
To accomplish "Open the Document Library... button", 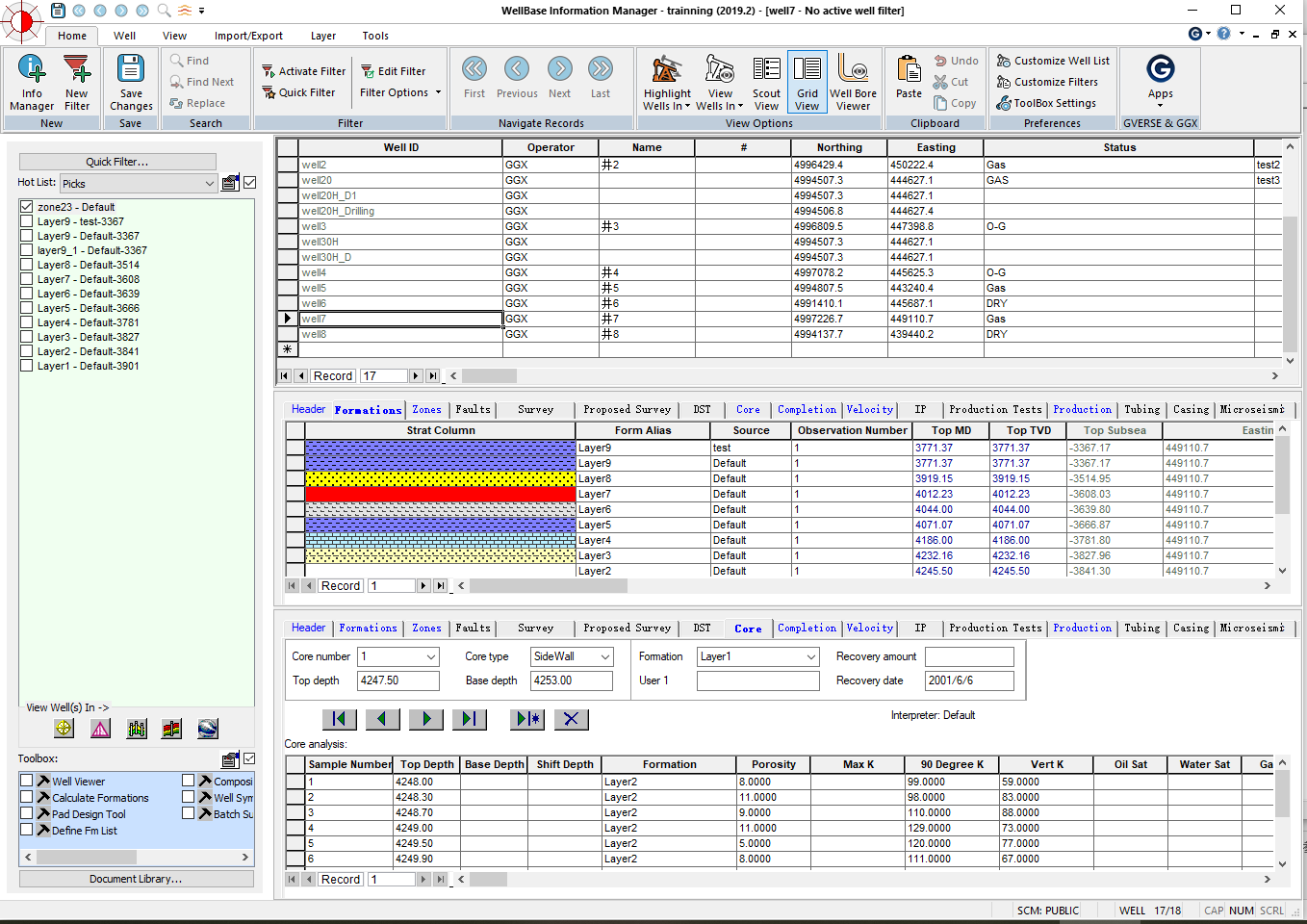I will pyautogui.click(x=136, y=879).
